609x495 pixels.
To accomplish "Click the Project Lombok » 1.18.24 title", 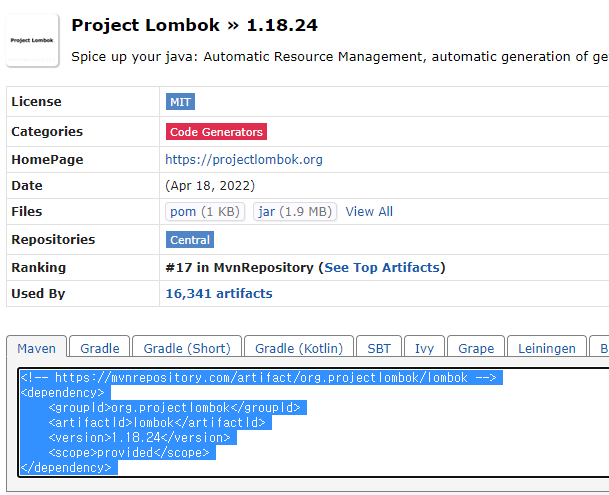I will click(195, 25).
